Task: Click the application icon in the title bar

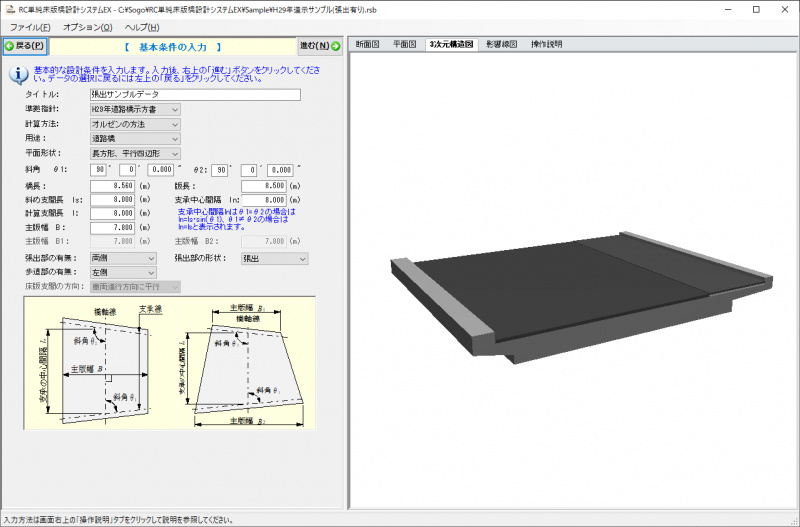Action: pos(10,10)
